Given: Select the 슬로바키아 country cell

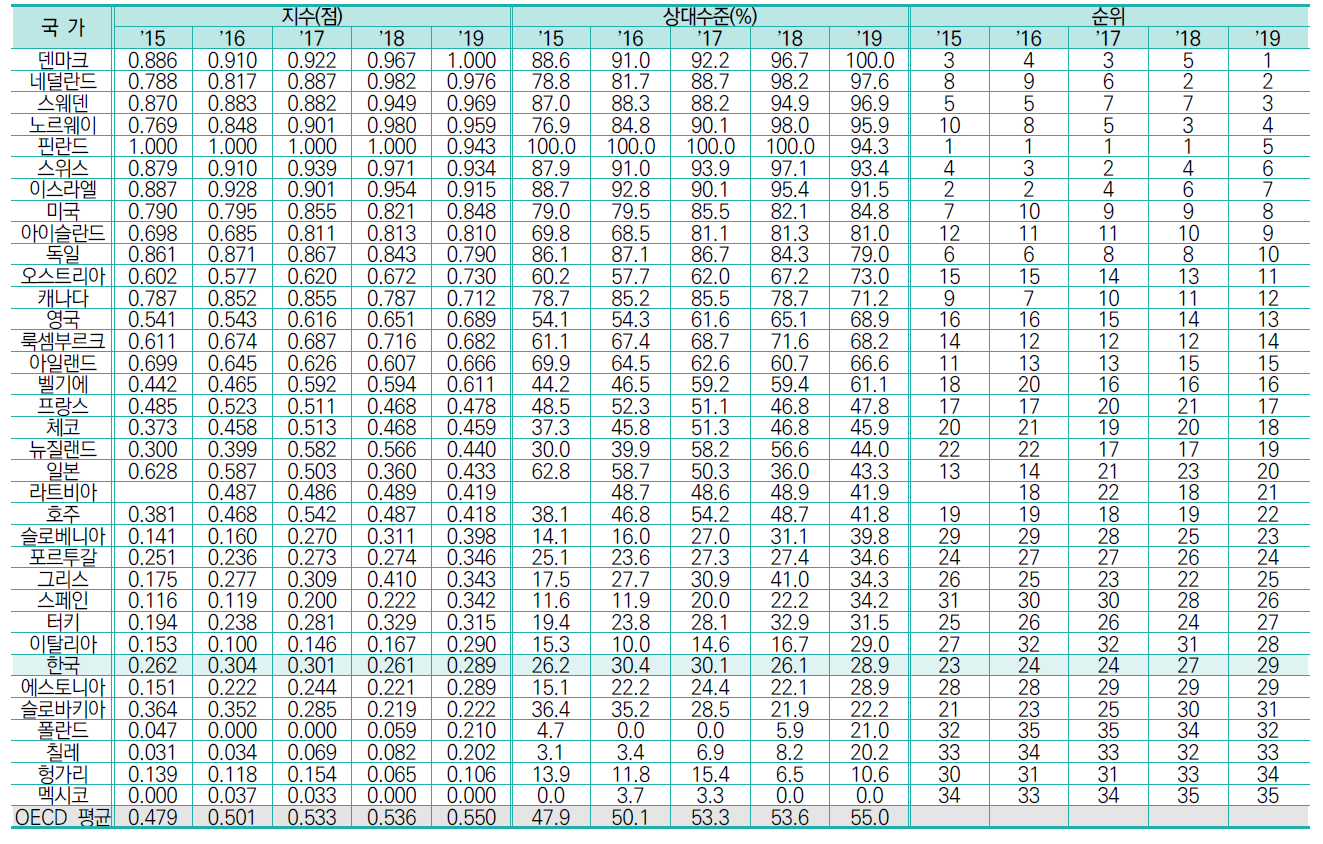Looking at the screenshot, I should [62, 708].
